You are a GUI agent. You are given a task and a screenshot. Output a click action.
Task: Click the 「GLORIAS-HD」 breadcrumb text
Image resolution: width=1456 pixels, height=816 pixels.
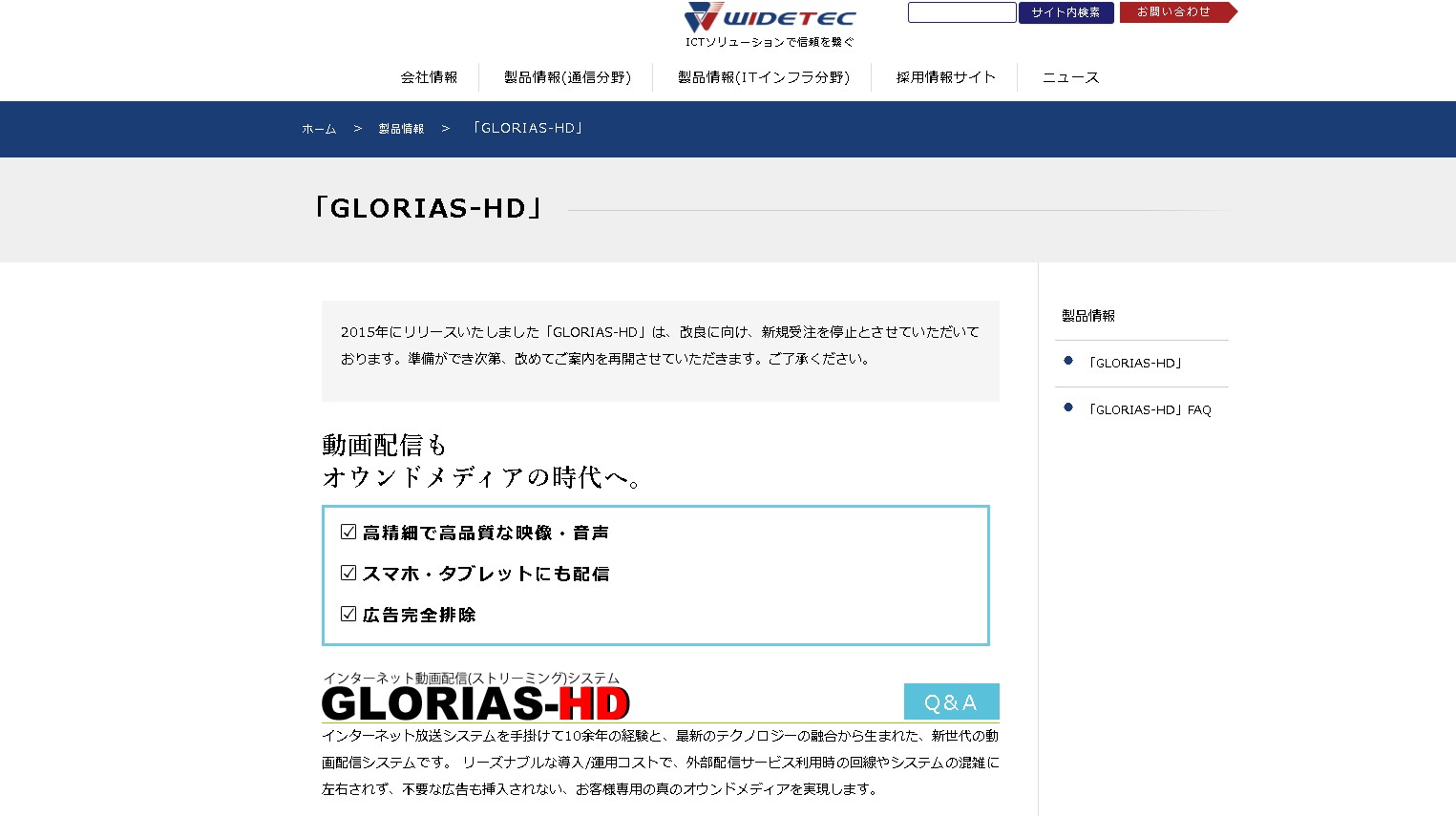(527, 128)
